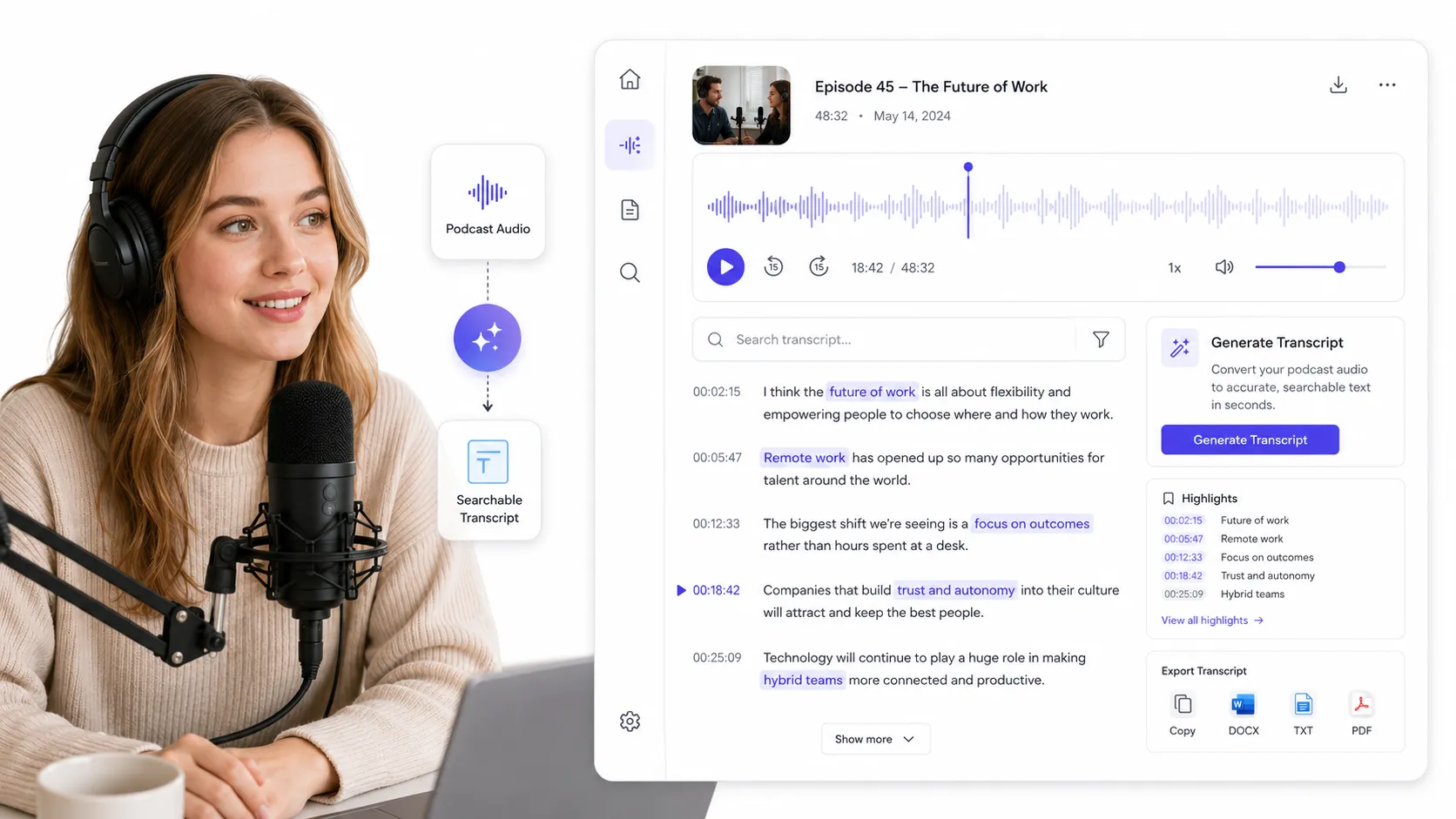Click the magic wand Generate icon

[1180, 348]
